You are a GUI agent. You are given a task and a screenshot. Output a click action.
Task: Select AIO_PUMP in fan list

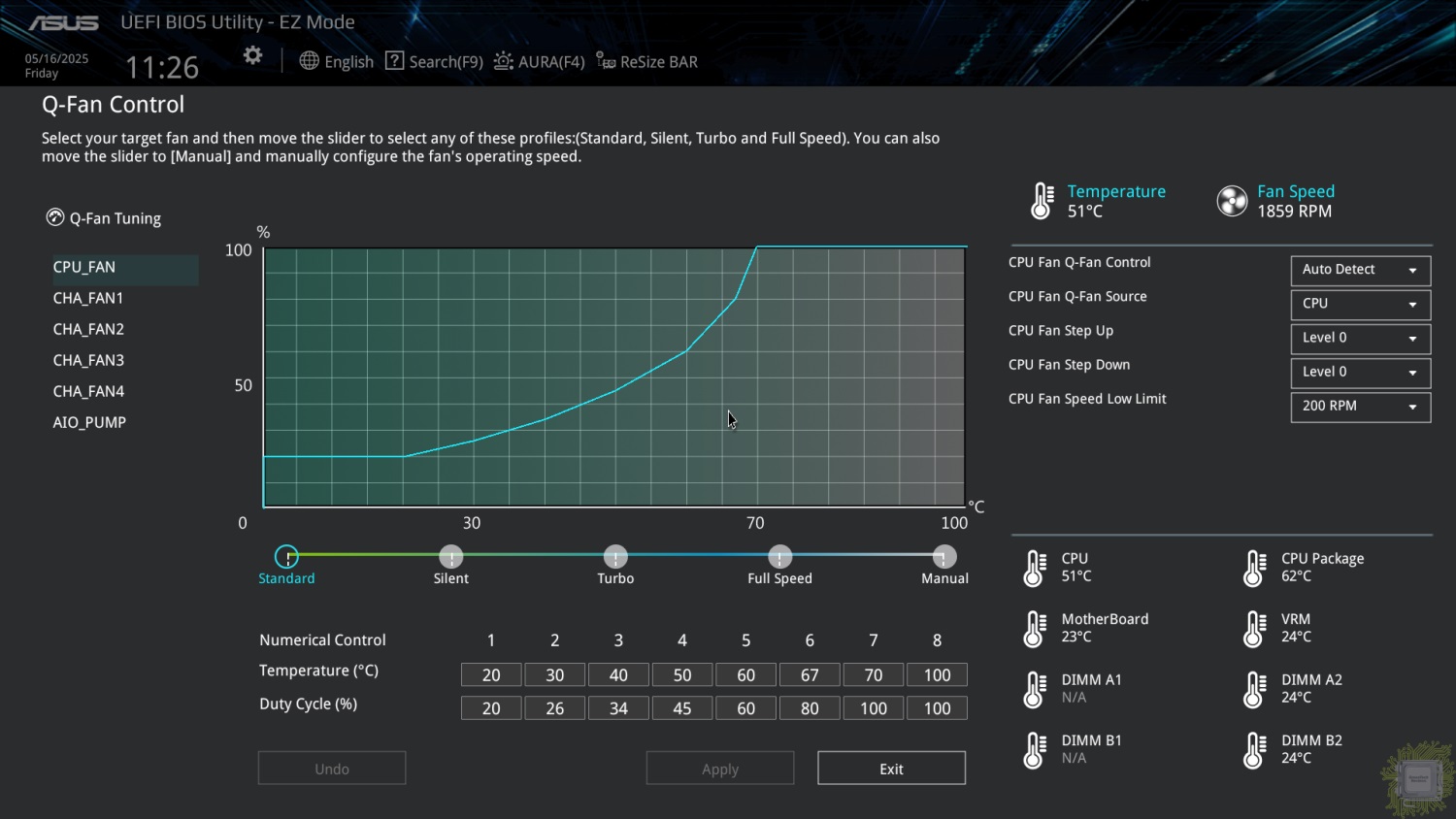(x=89, y=422)
